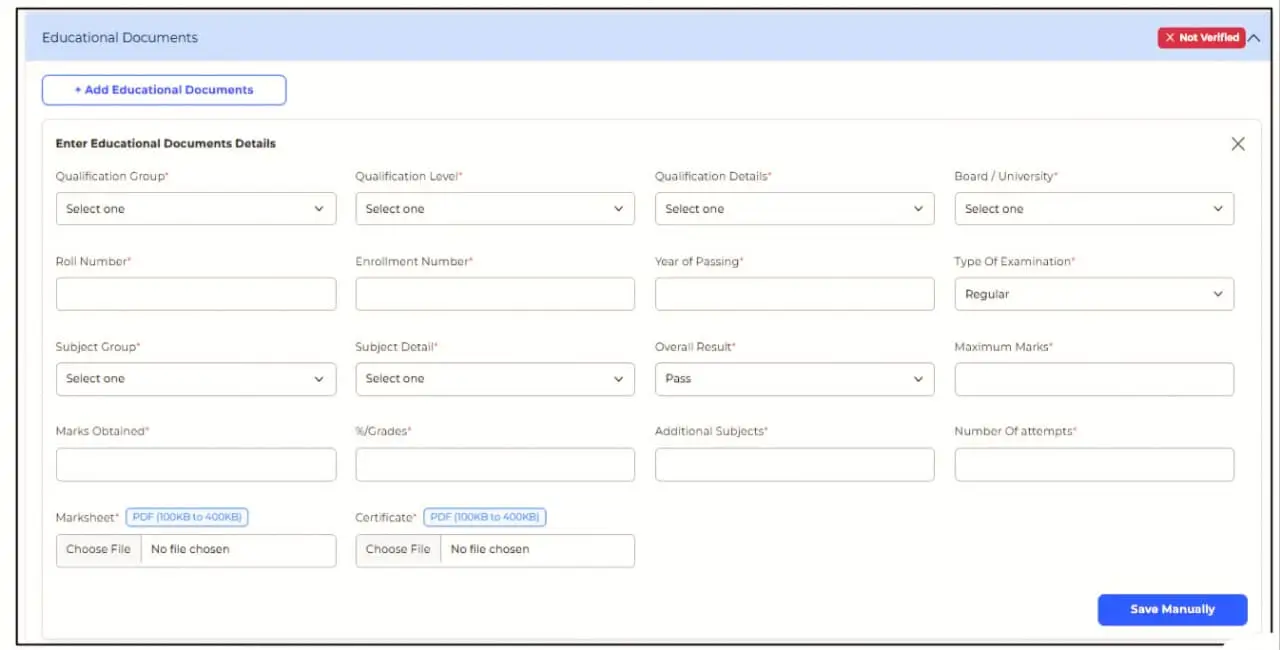Close the Enter Educational Documents Details panel
Viewport: 1280px width, 650px height.
1237,143
